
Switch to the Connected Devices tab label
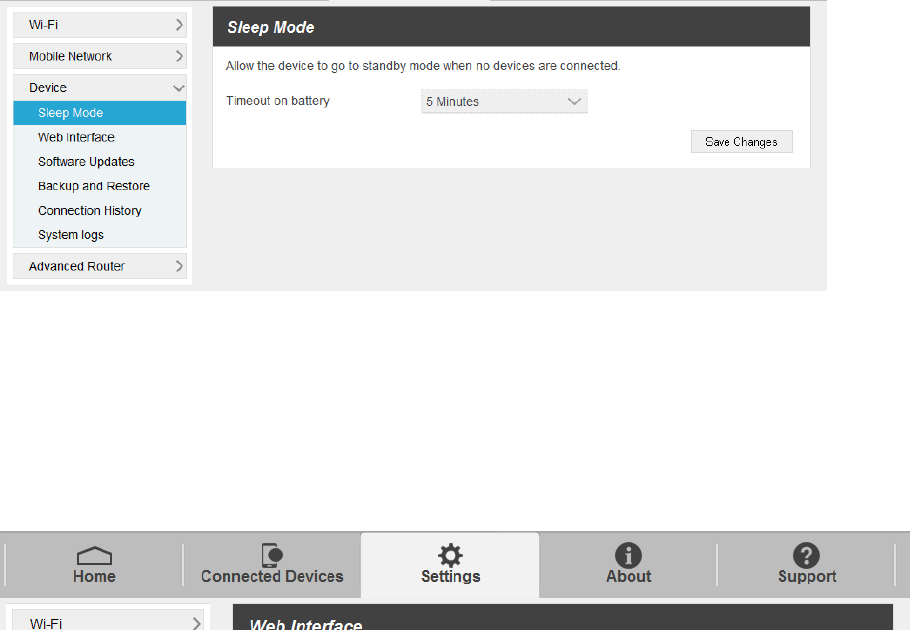272,576
